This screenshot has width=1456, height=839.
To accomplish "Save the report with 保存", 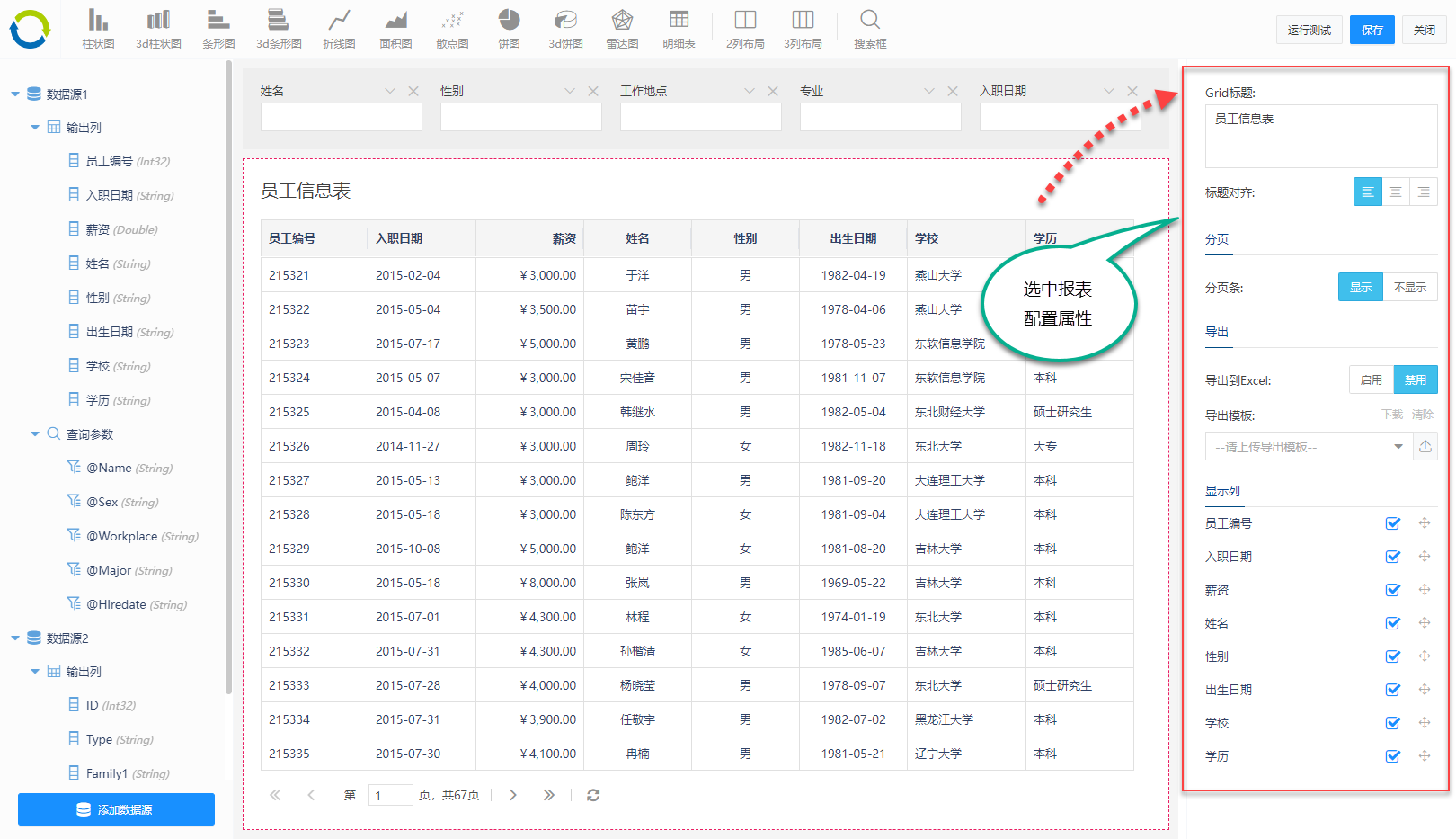I will coord(1372,30).
